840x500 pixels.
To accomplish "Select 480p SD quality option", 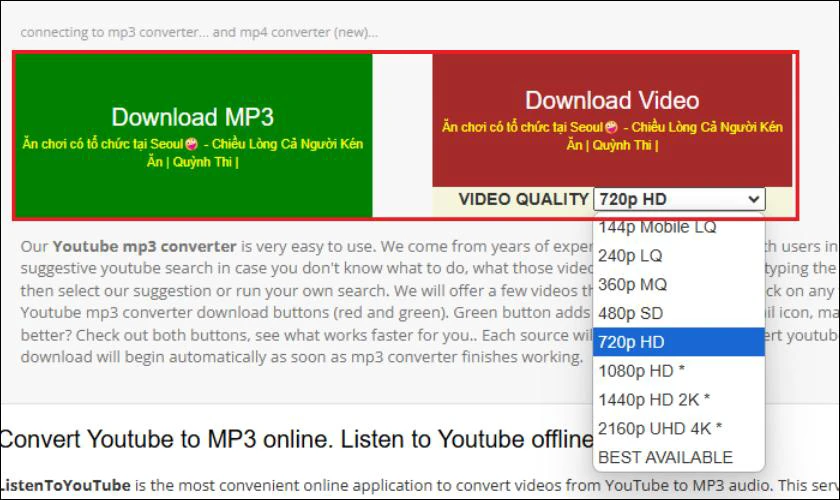I will (x=678, y=314).
